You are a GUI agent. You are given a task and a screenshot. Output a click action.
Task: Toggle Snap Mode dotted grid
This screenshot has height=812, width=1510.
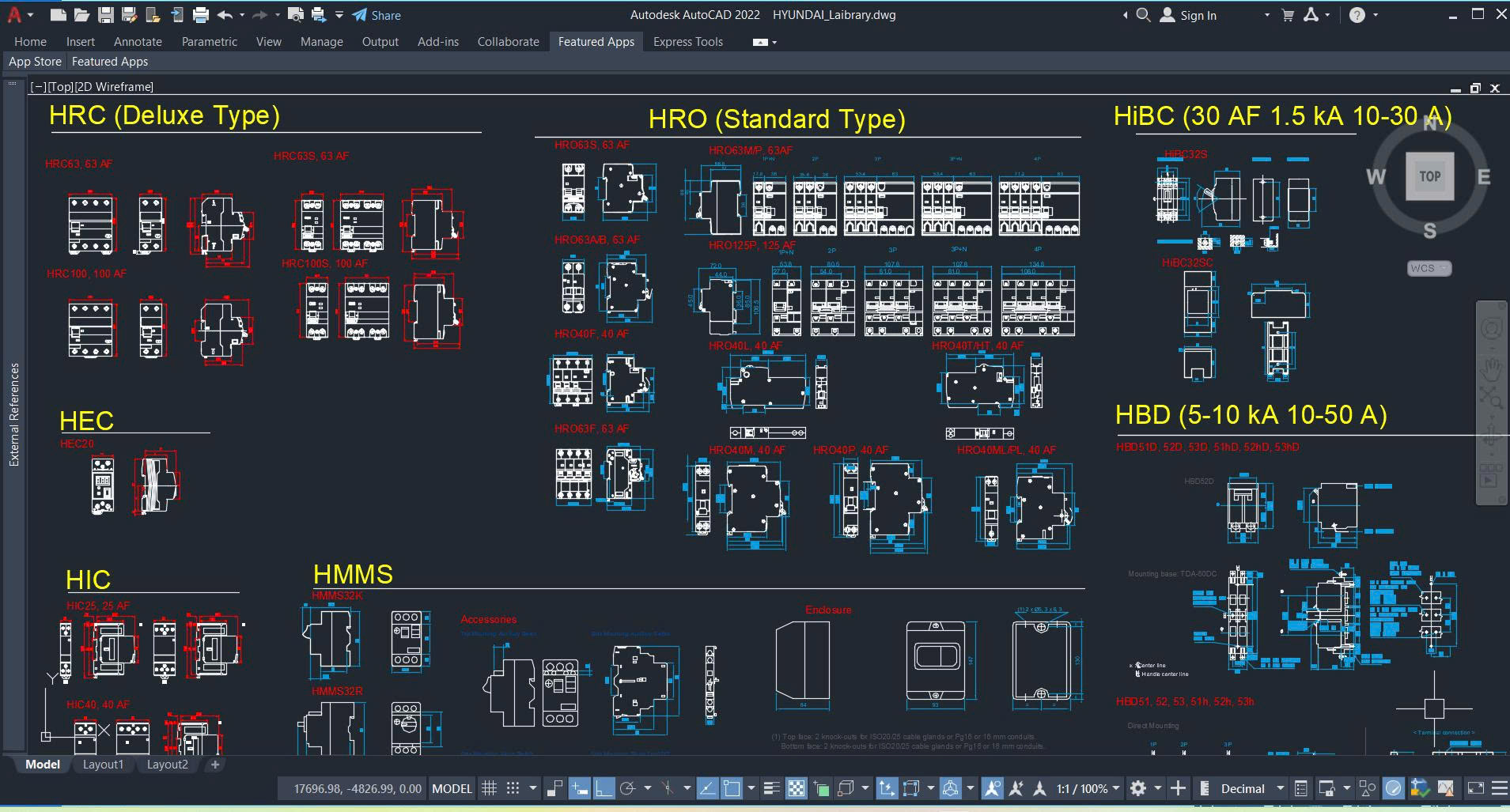[x=513, y=788]
